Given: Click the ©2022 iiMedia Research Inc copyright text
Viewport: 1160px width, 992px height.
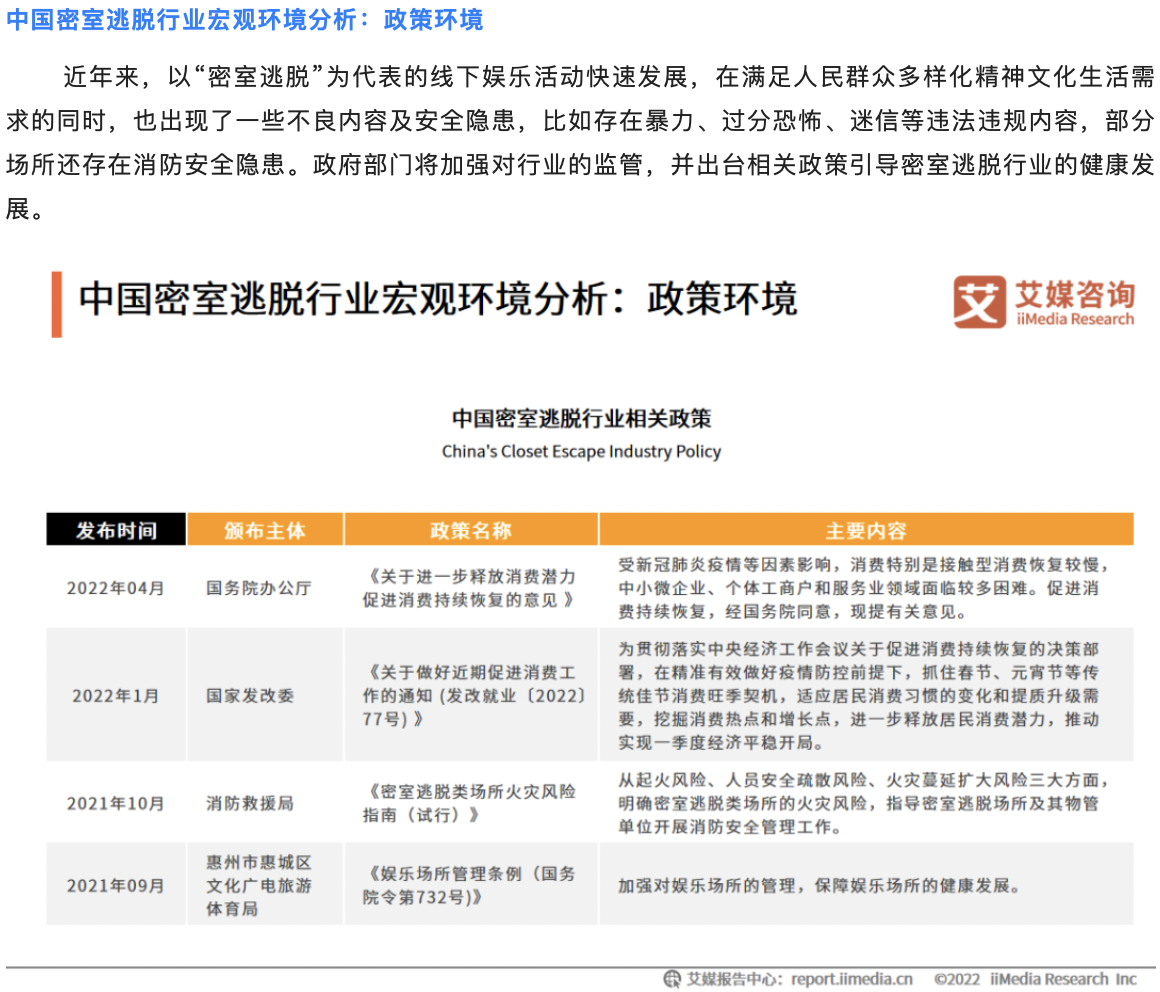Looking at the screenshot, I should click(x=1035, y=979).
